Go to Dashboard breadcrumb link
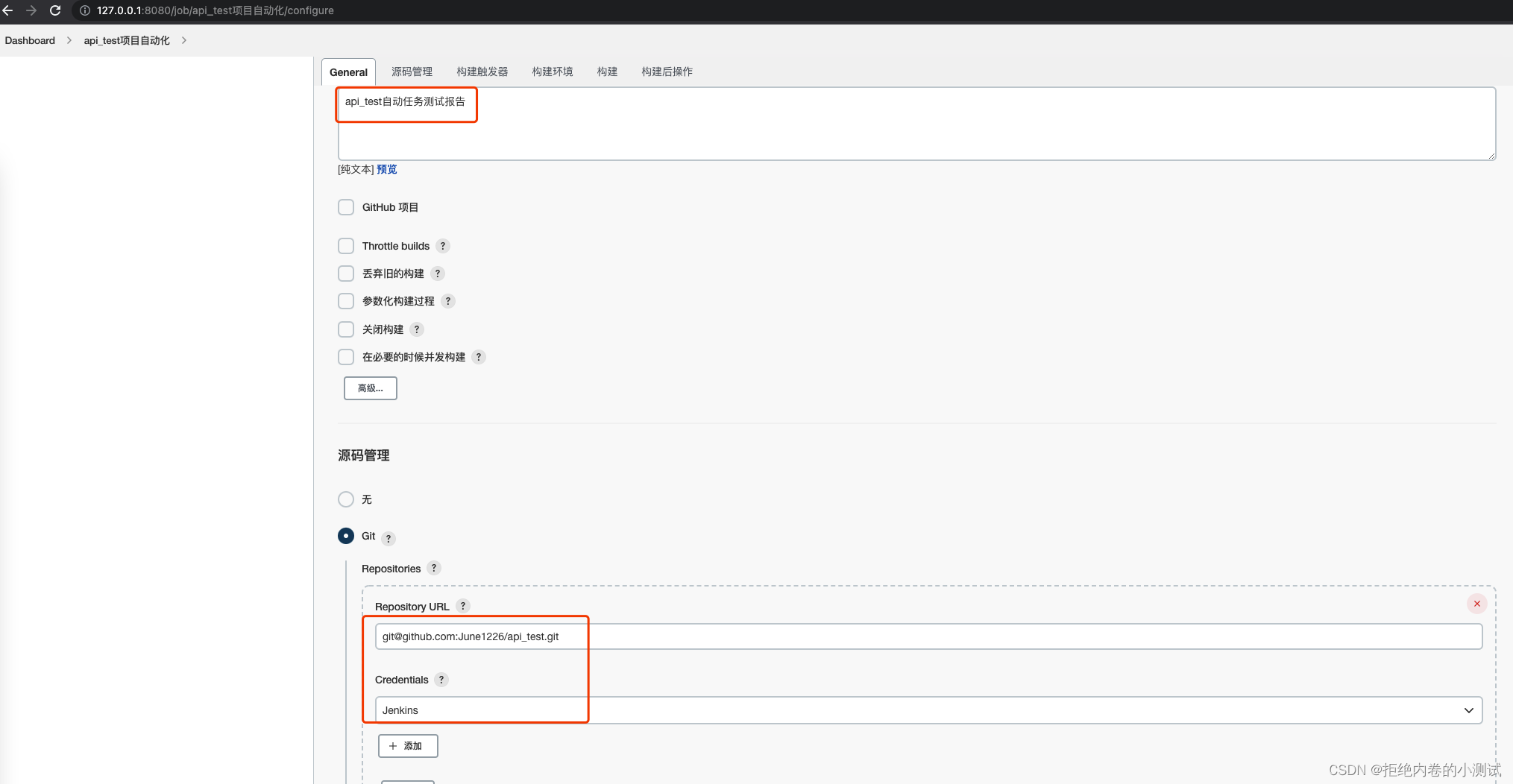1513x784 pixels. pyautogui.click(x=30, y=40)
